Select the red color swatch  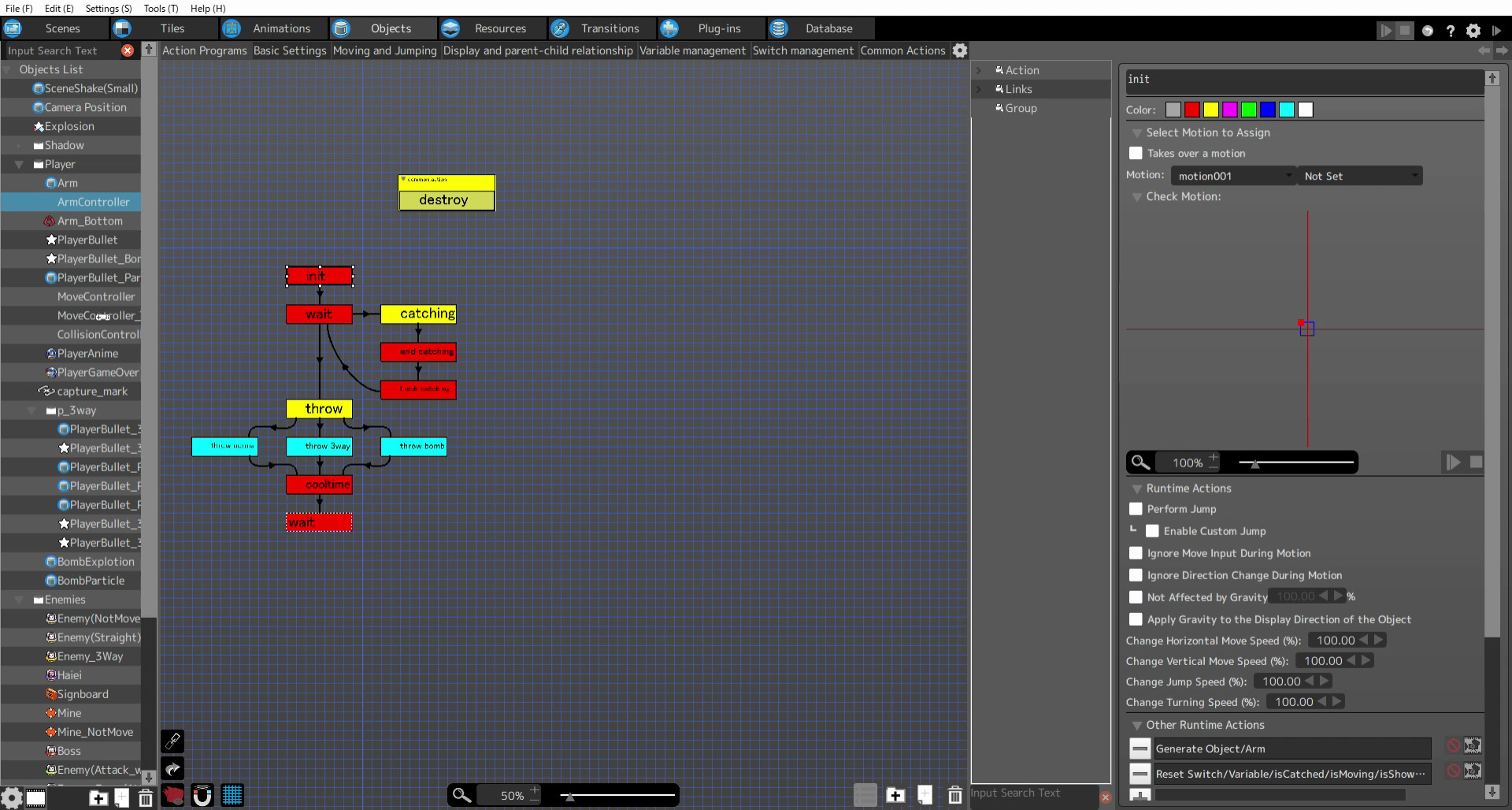(x=1191, y=110)
